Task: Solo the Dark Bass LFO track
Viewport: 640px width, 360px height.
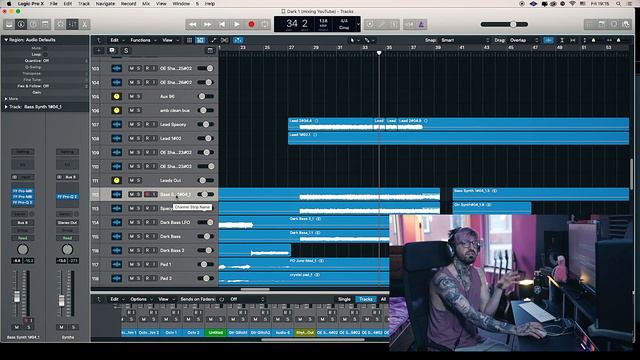Action: (139, 222)
